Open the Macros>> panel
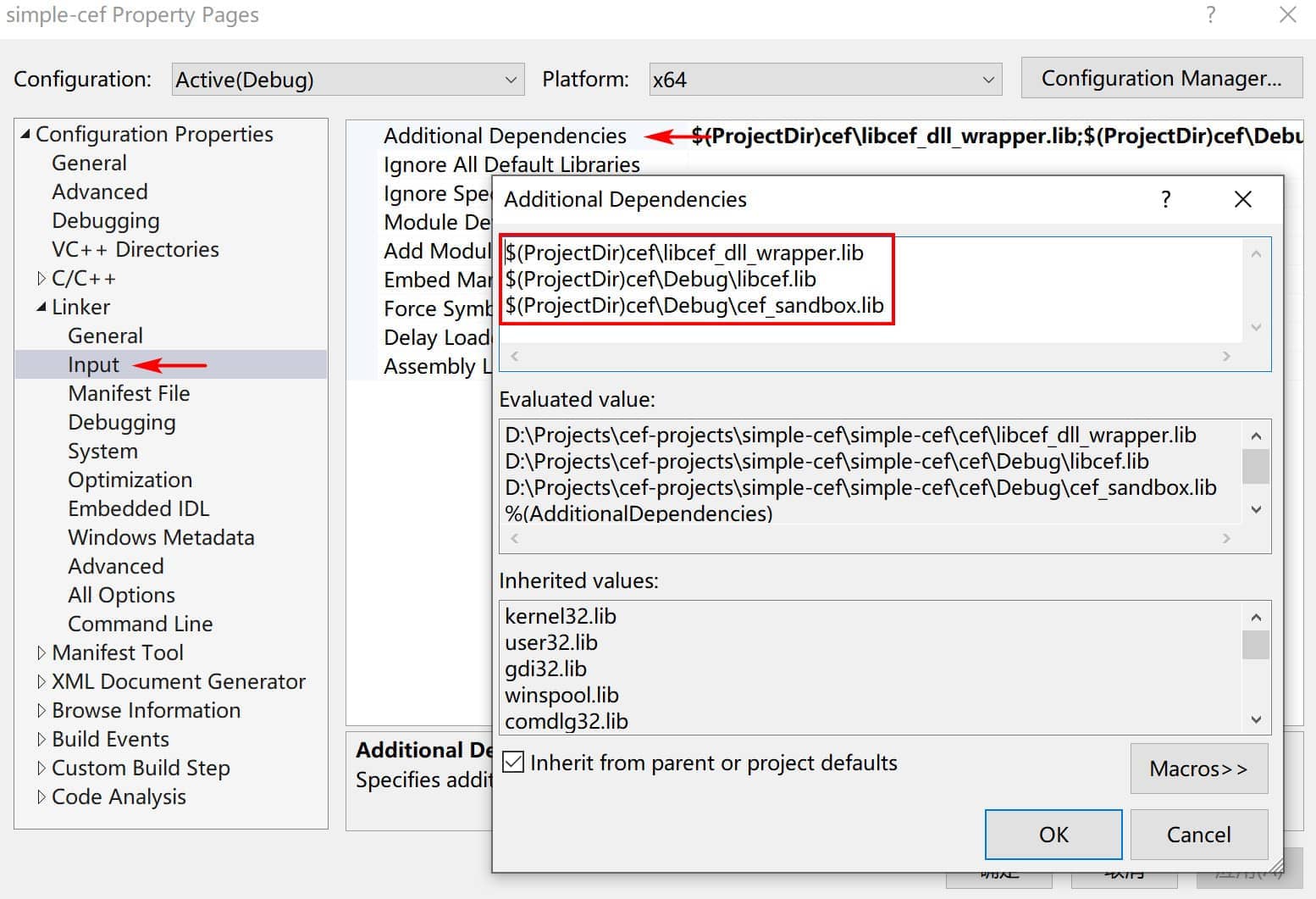The width and height of the screenshot is (1316, 899). click(1199, 769)
